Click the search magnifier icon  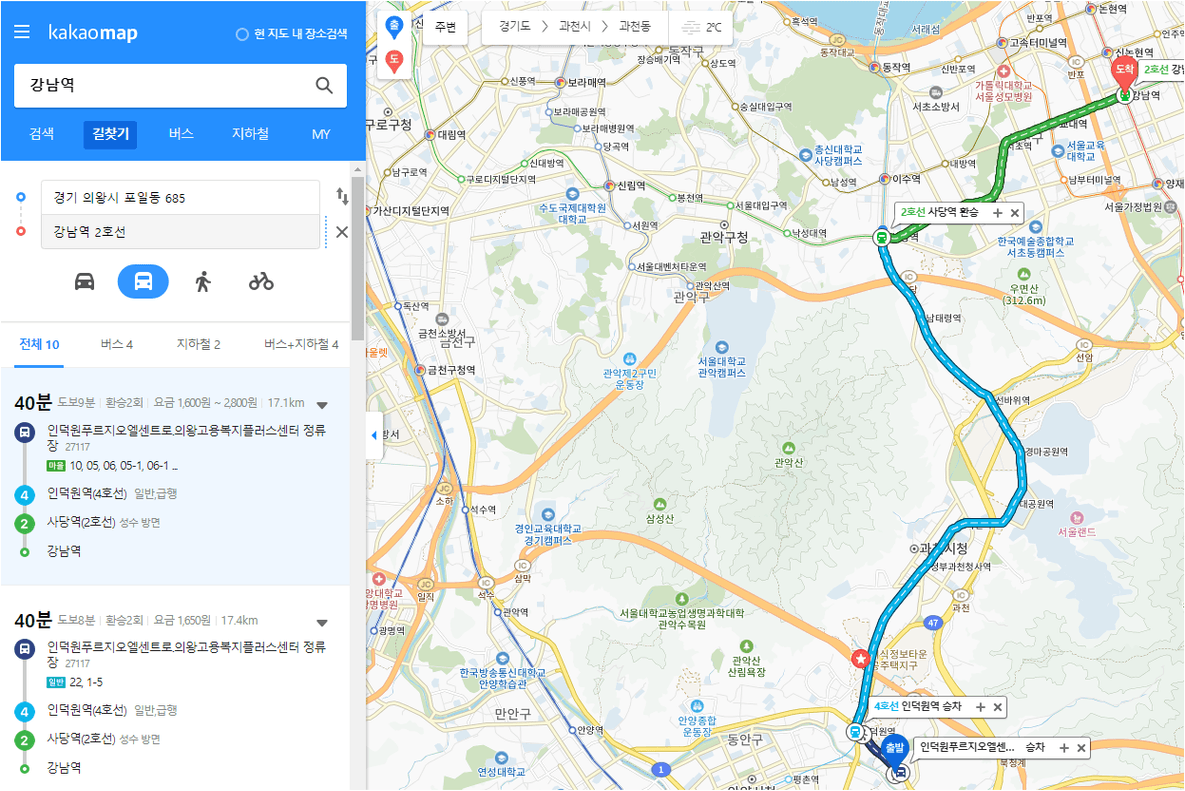coord(324,85)
